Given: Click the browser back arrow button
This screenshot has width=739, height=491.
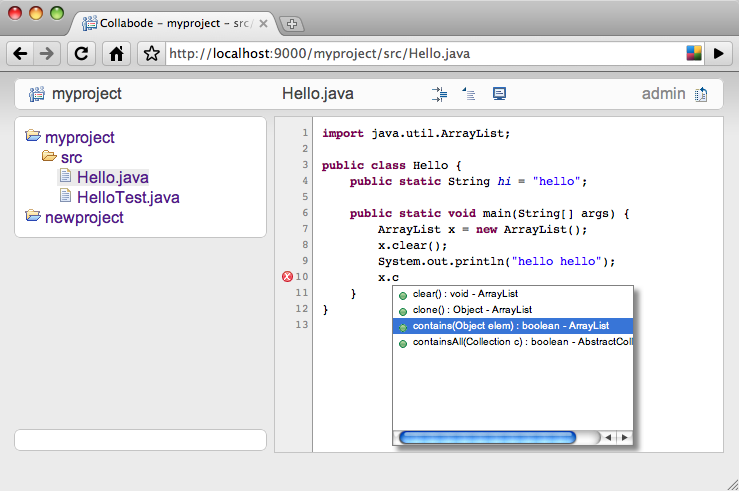Looking at the screenshot, I should 21,54.
